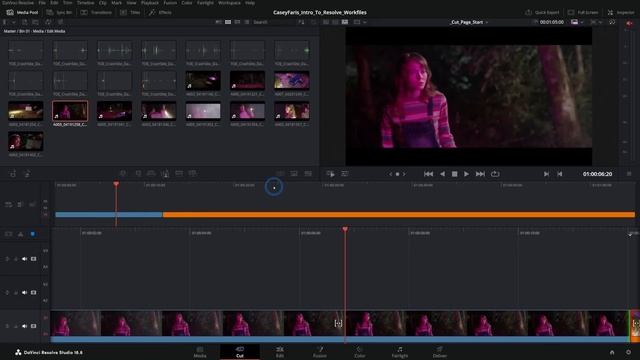Open the Transitions panel
Viewport: 640px width, 360px height.
[96, 13]
